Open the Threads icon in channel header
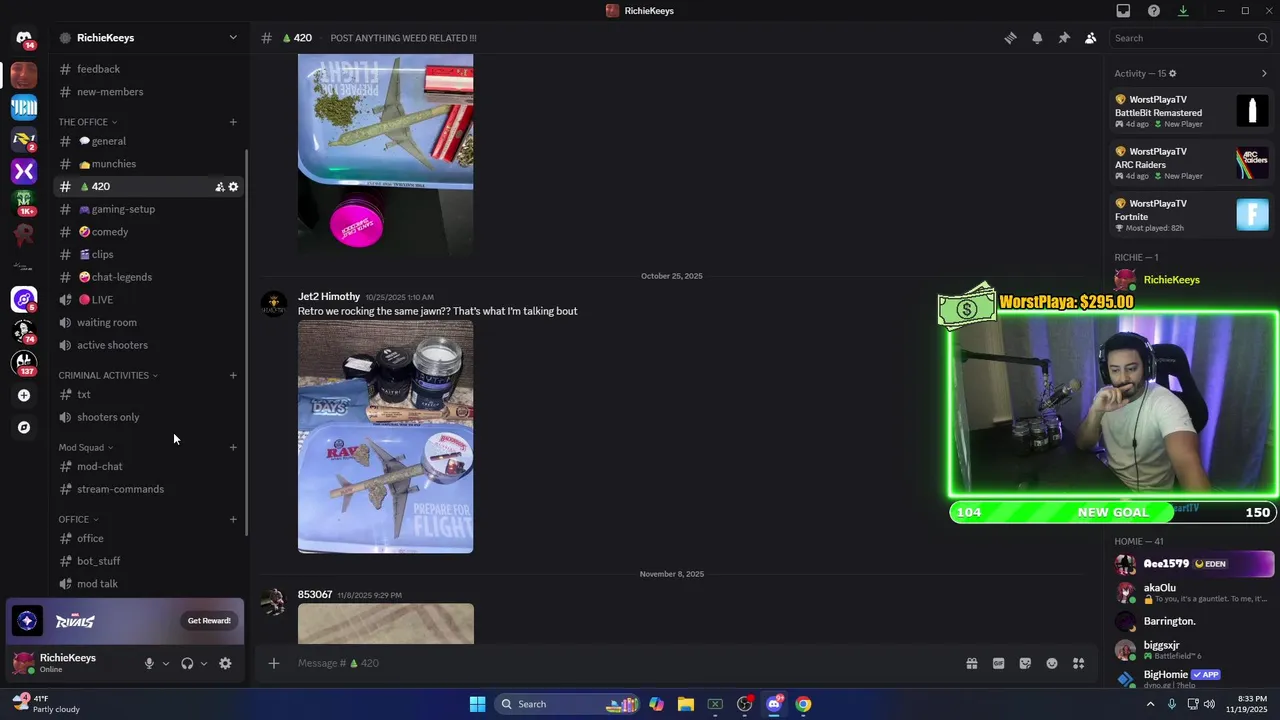 (x=1010, y=38)
